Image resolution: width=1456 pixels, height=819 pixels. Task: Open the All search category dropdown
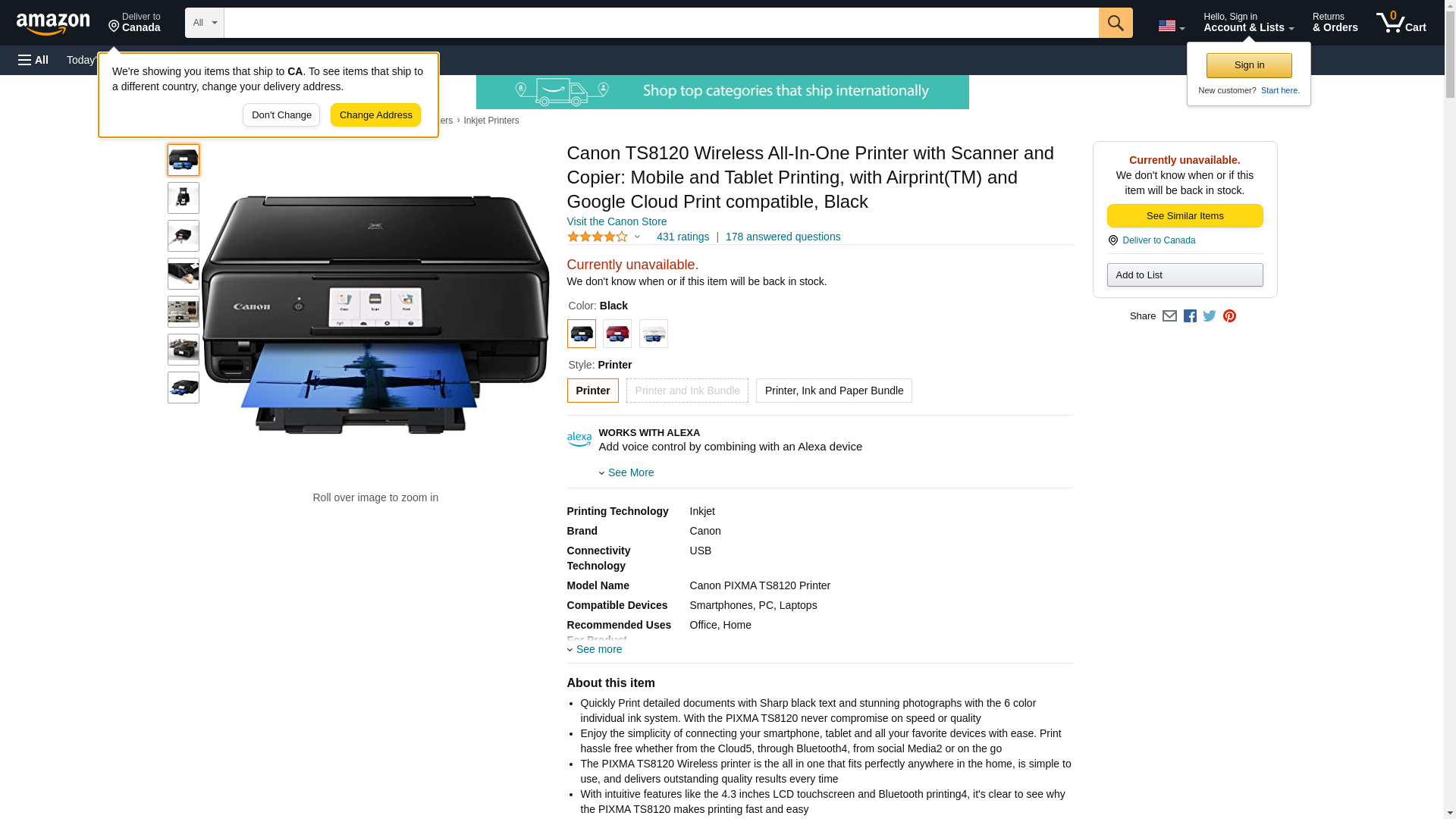tap(205, 23)
